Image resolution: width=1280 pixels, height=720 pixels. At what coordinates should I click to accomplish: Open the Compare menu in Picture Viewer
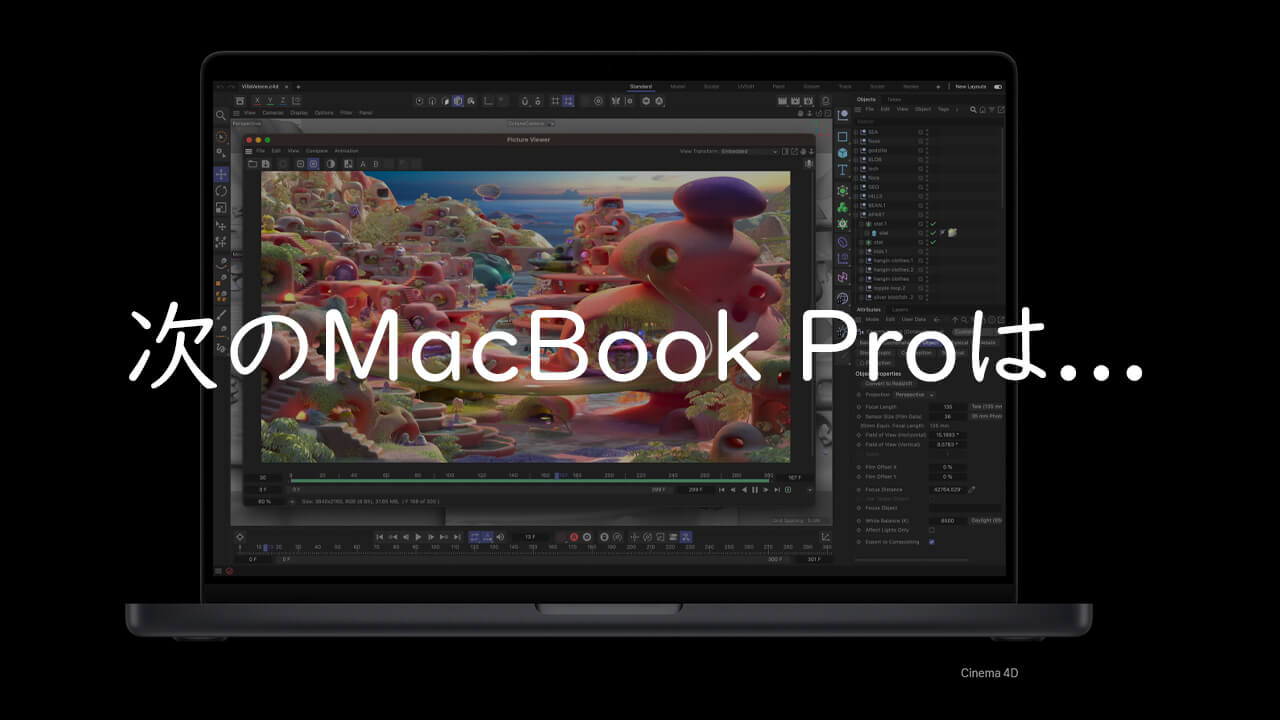317,151
